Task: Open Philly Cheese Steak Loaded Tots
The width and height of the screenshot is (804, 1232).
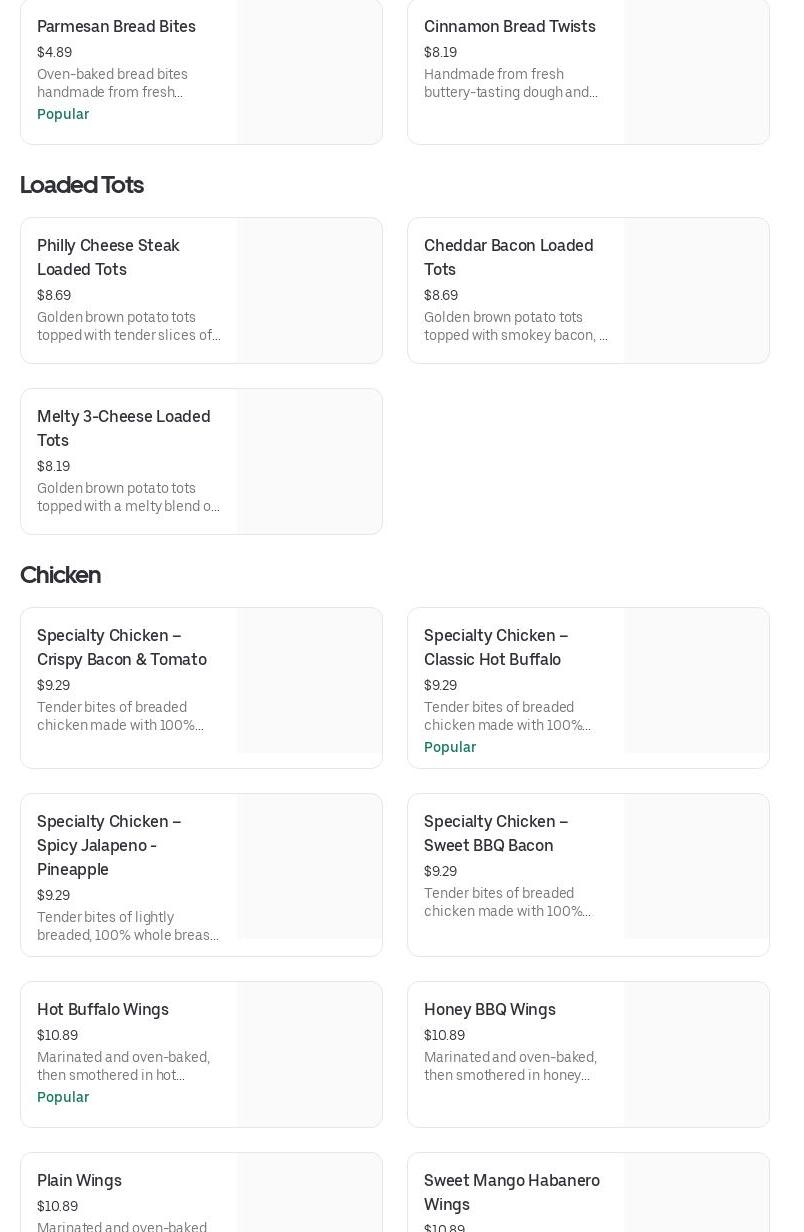Action: (108, 257)
